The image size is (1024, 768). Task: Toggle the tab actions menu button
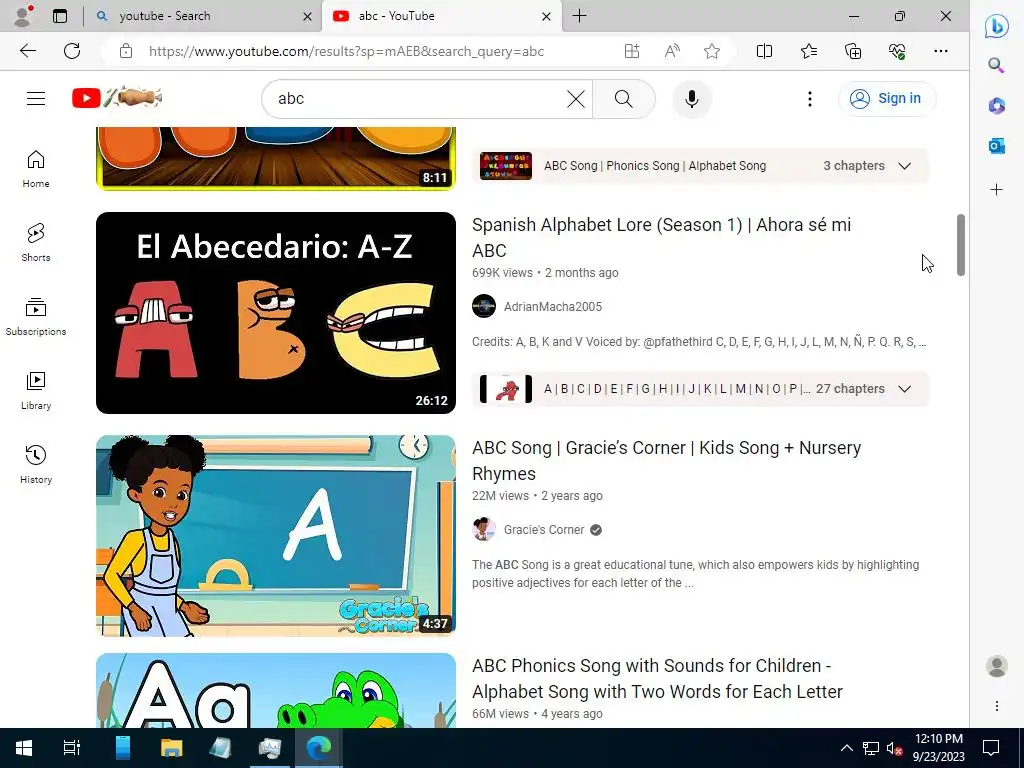coord(60,16)
